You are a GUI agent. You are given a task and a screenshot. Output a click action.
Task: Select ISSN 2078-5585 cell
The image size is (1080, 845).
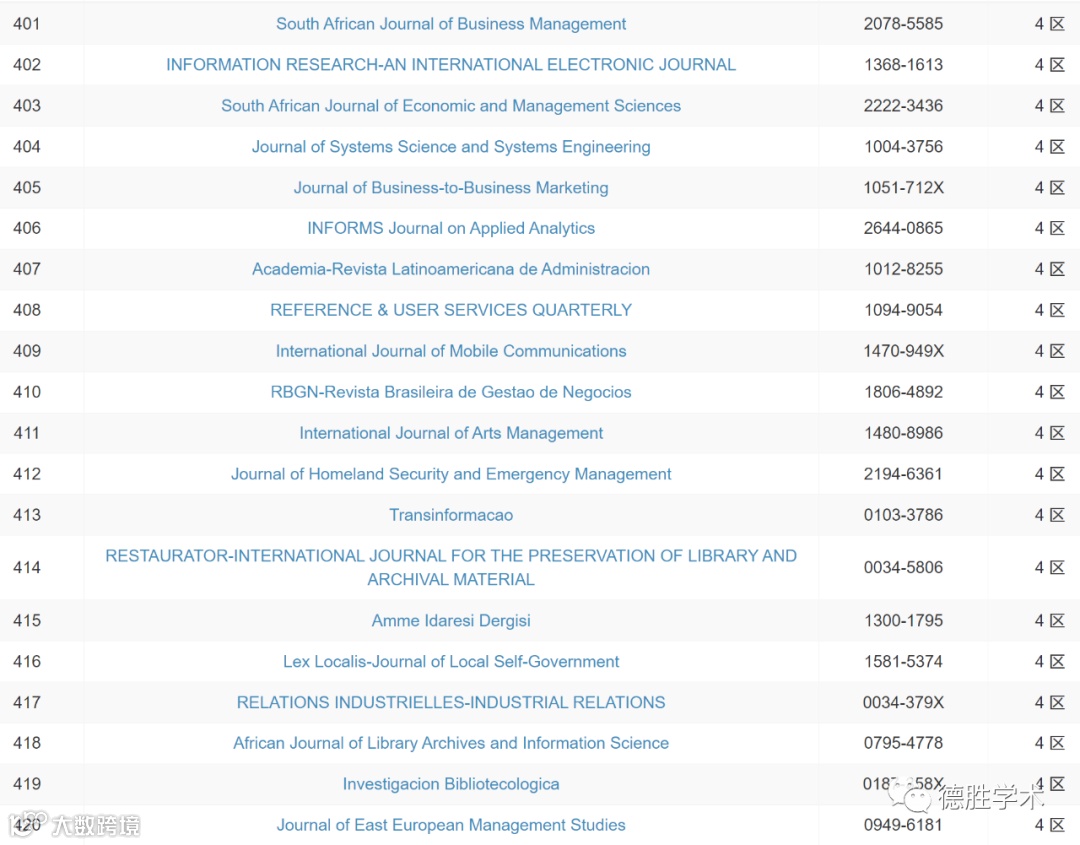point(903,24)
